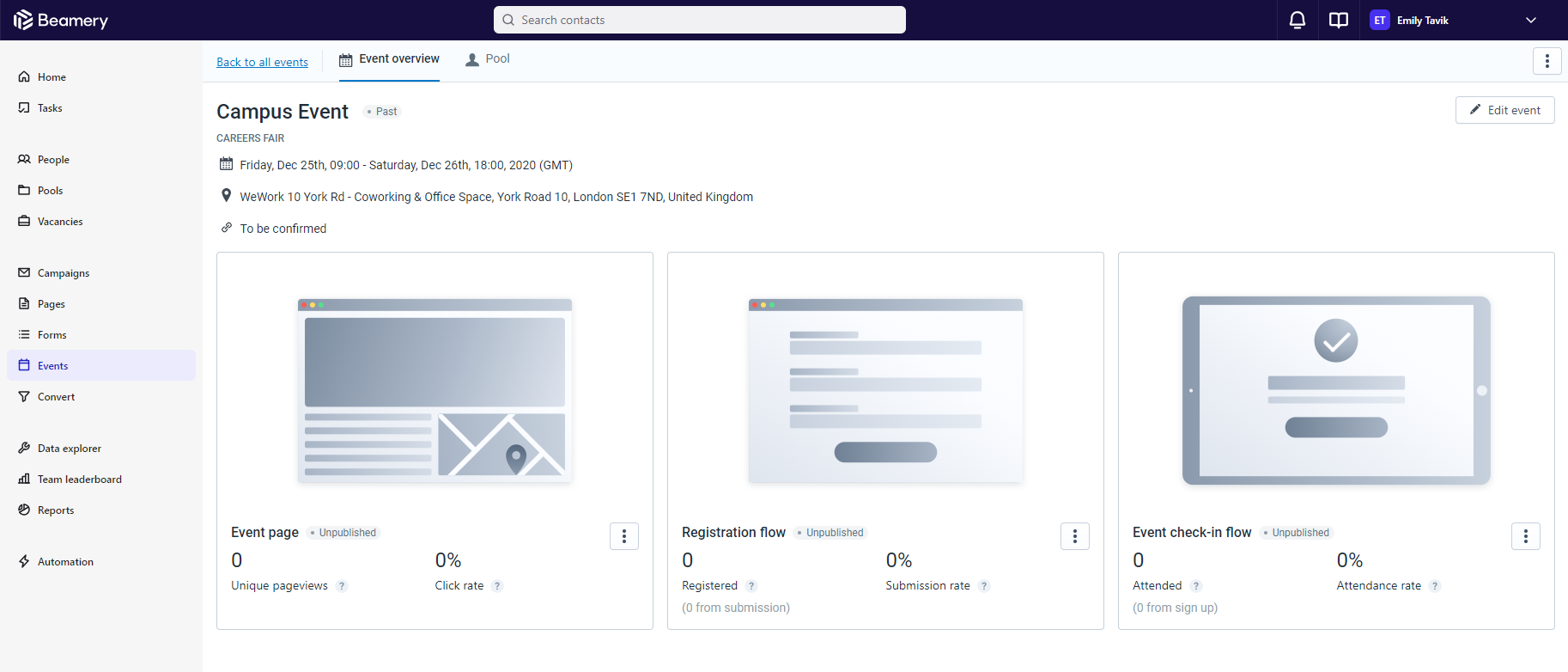Click help icon beside Click rate
The image size is (1568, 672).
click(x=497, y=586)
